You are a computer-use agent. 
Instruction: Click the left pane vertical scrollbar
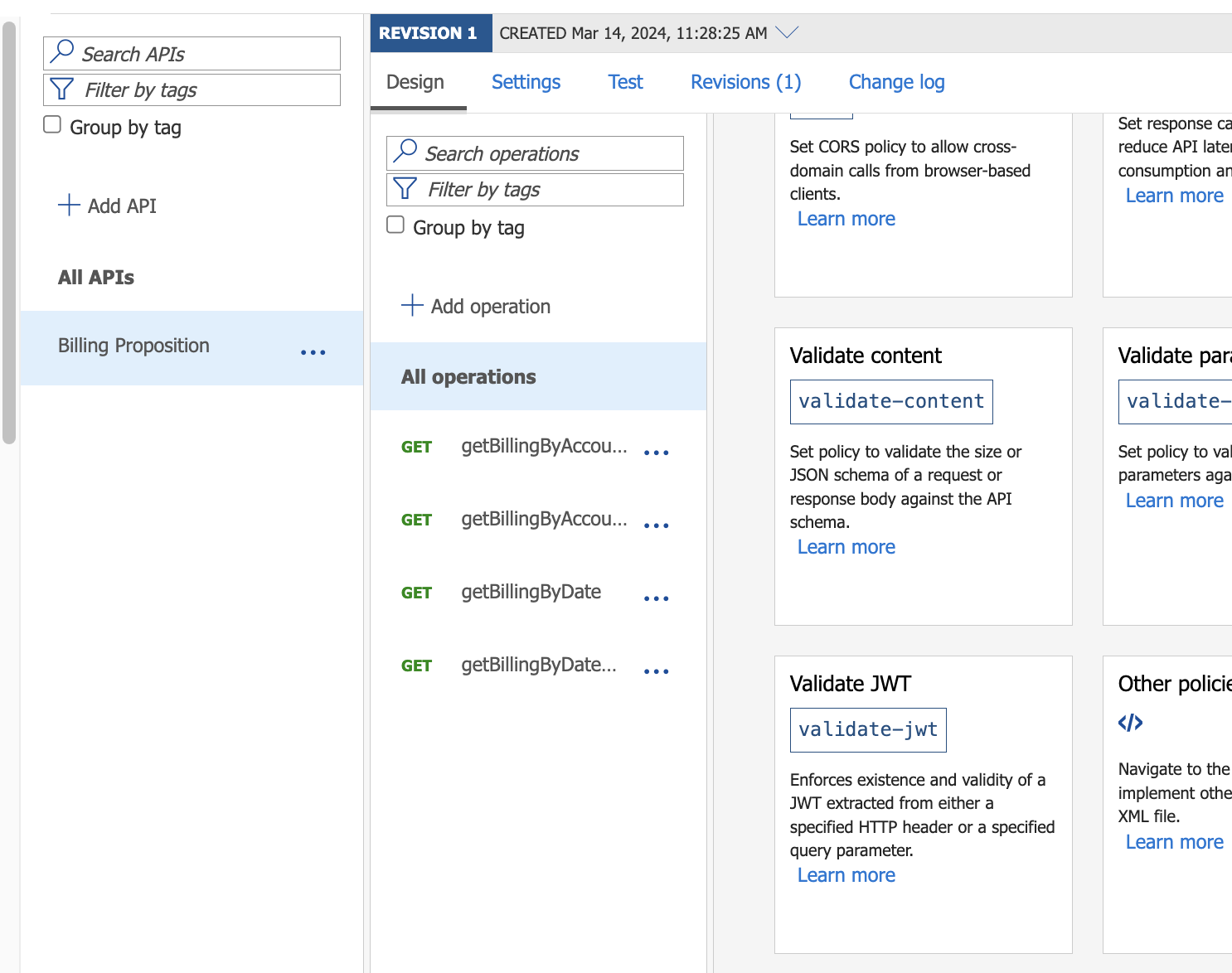coord(9,233)
